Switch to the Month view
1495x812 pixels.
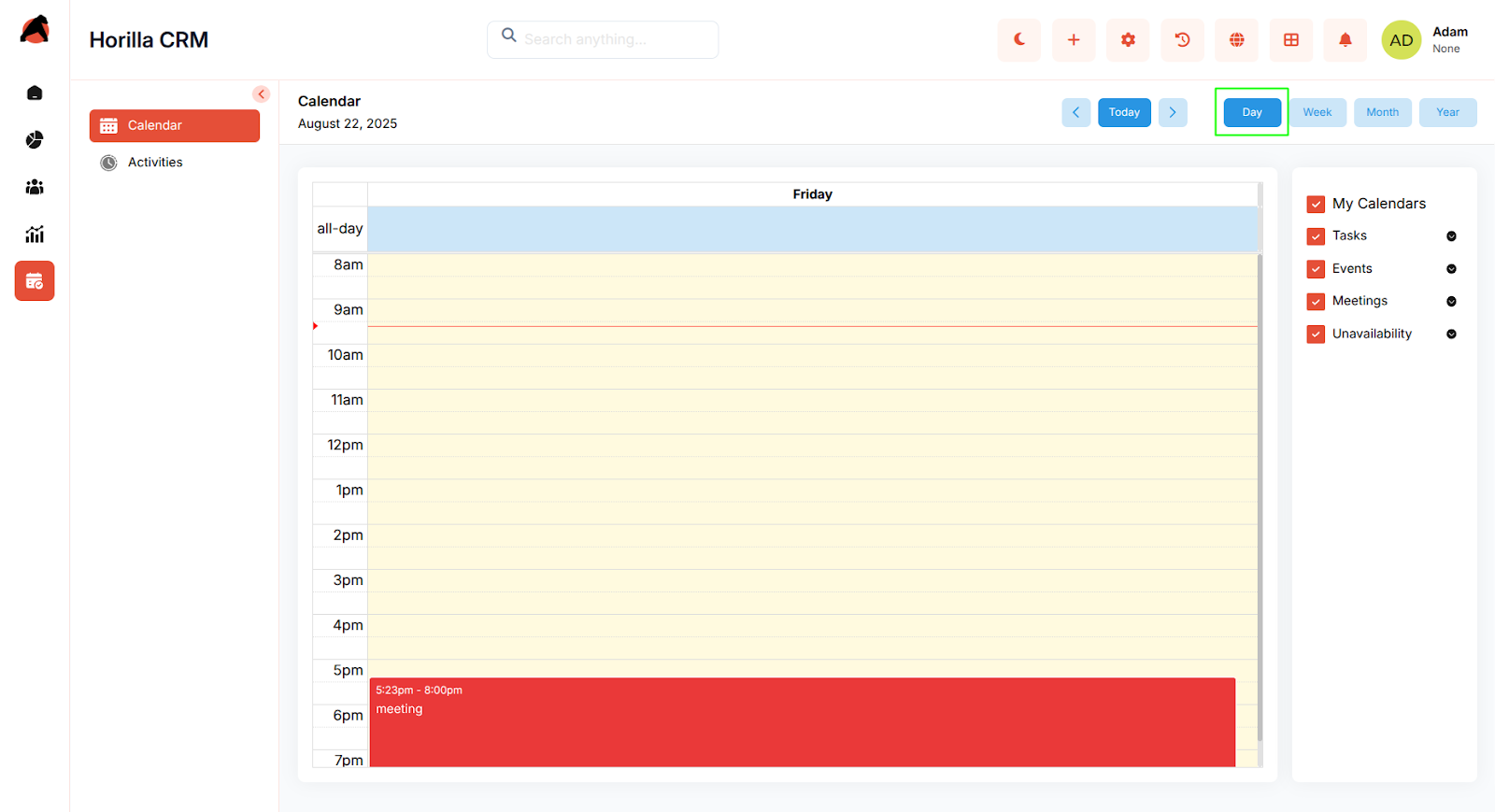1382,112
